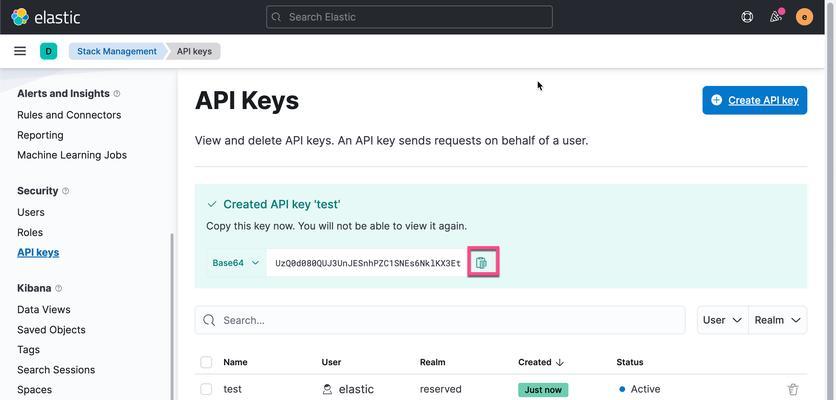The height and width of the screenshot is (400, 836).
Task: Delete the test API key
Action: tap(793, 389)
